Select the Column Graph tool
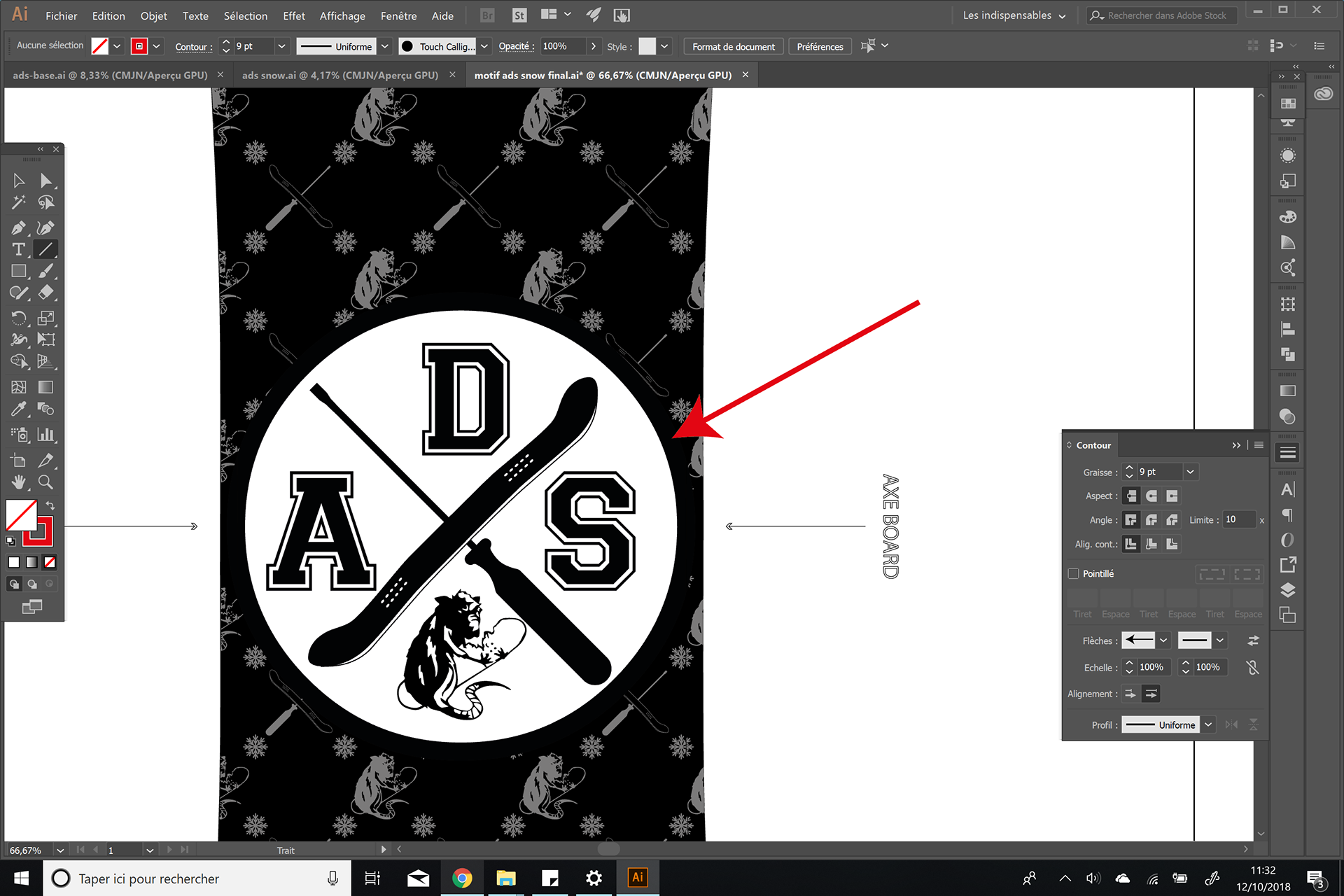Screen dimensions: 1344x896 [x=46, y=435]
